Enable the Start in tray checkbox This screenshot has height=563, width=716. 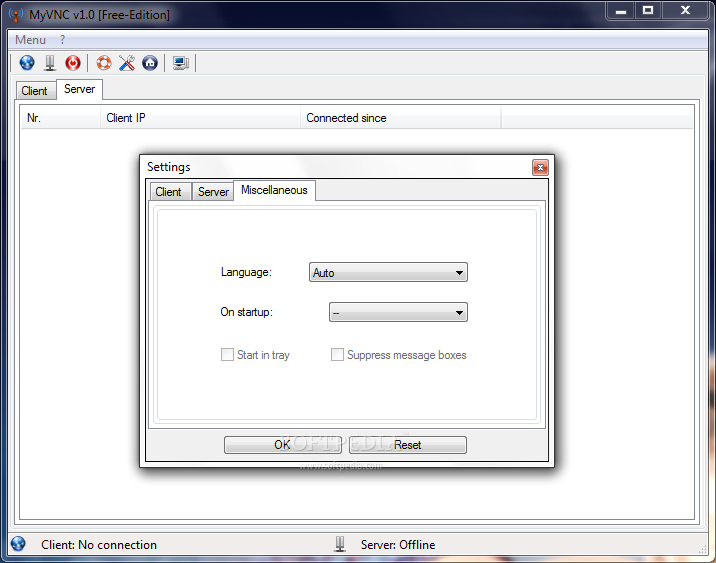[x=227, y=354]
